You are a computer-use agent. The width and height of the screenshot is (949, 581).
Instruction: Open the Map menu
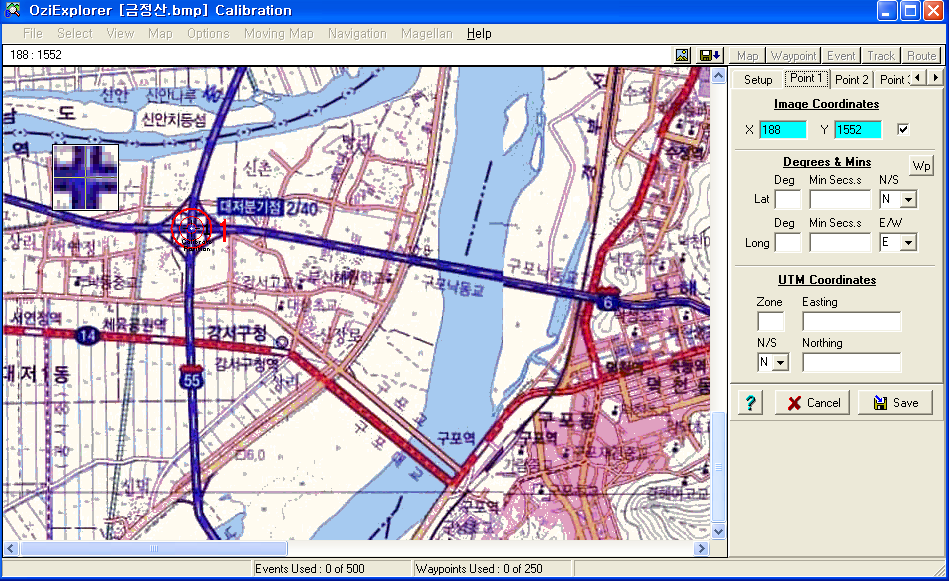pyautogui.click(x=160, y=33)
